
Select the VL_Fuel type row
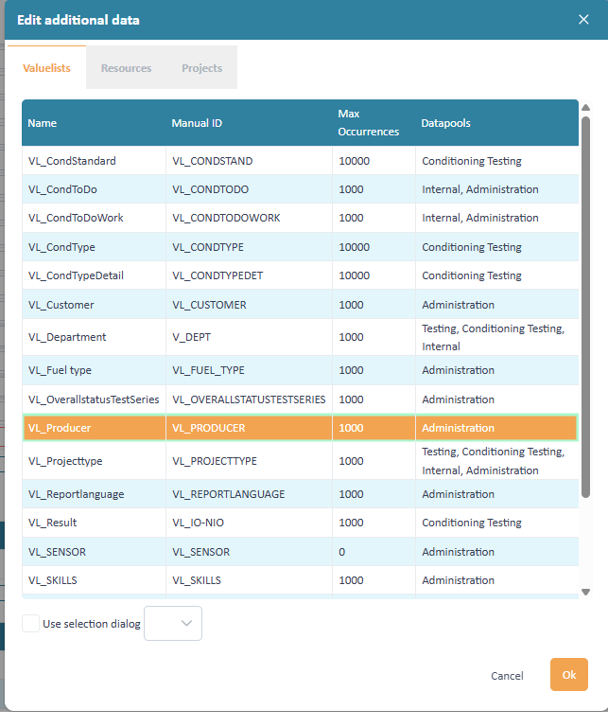tap(301, 371)
